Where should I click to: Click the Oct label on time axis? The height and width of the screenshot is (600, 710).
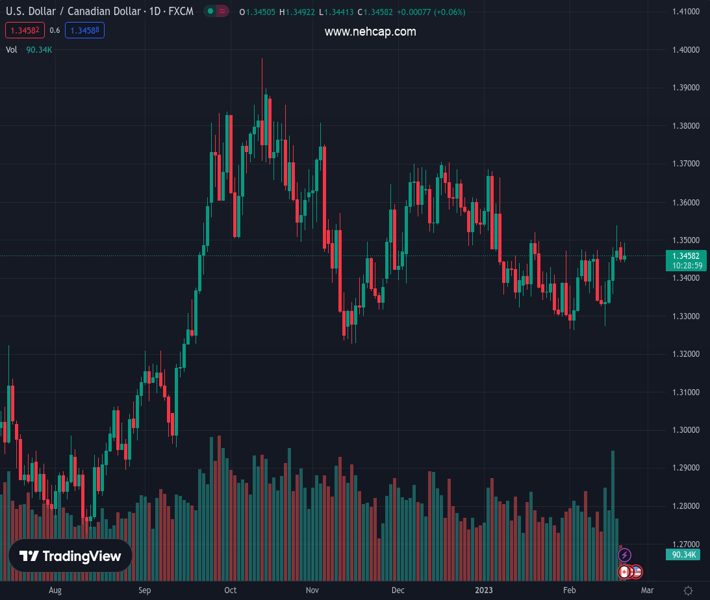click(x=231, y=591)
